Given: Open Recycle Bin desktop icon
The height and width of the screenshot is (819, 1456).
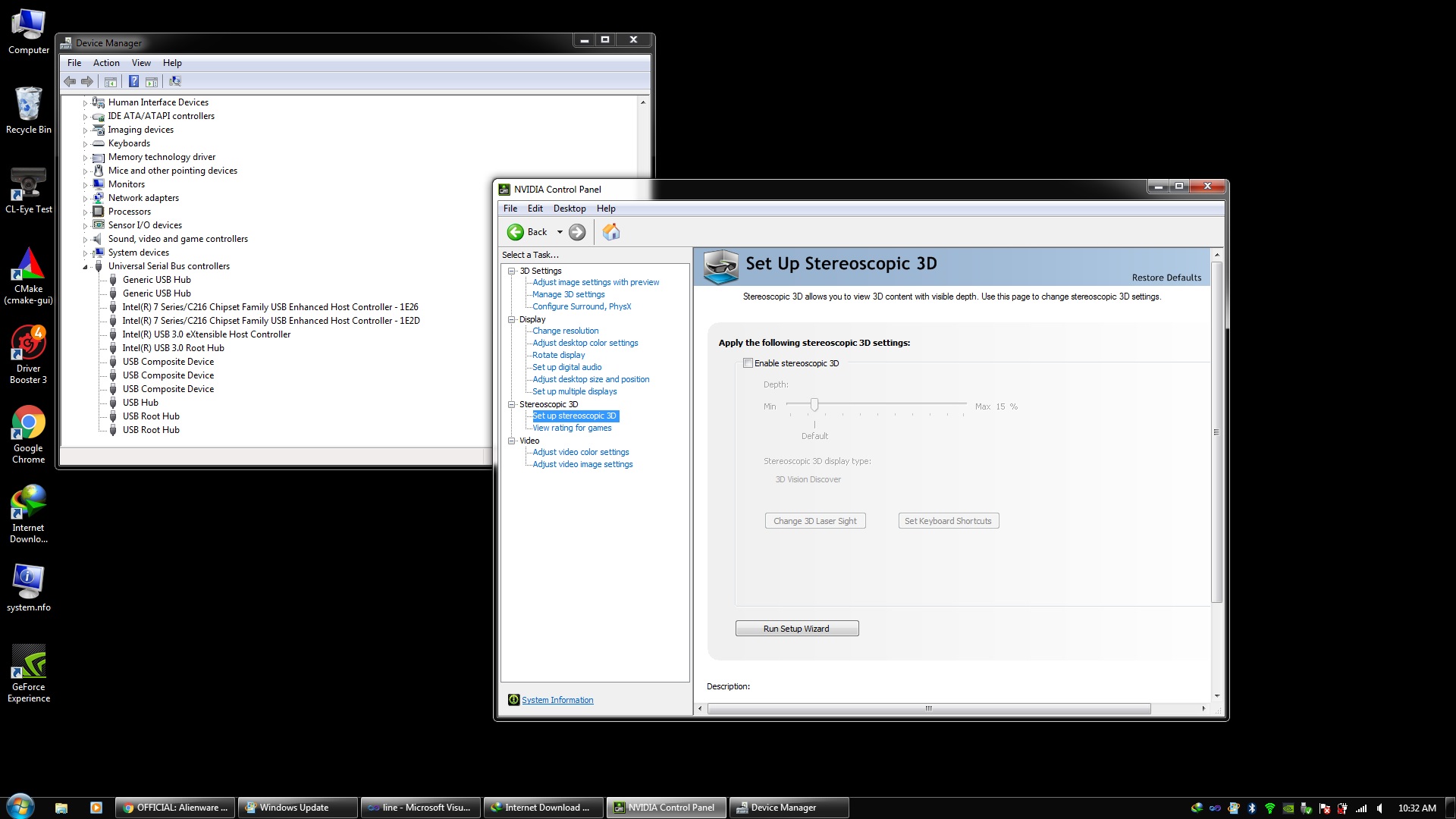Looking at the screenshot, I should coord(29,111).
